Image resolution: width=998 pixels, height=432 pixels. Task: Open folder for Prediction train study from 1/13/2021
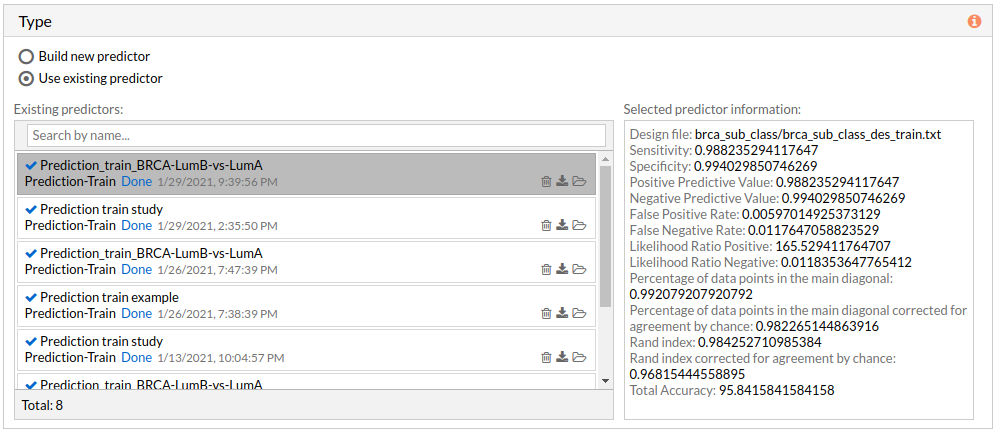[579, 357]
